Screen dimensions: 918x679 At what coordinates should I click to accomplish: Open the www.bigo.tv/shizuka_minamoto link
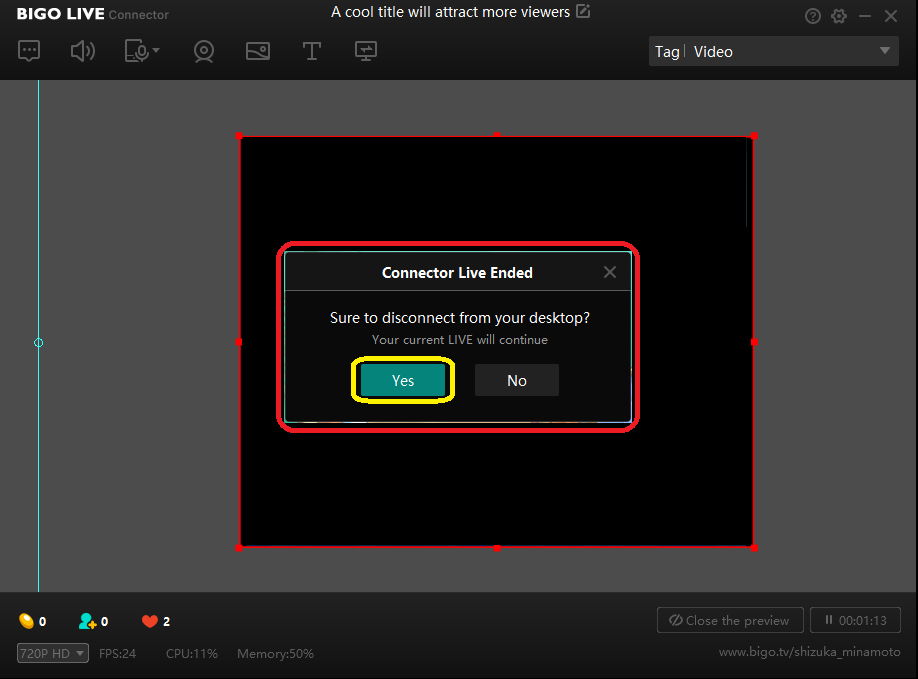pyautogui.click(x=809, y=653)
